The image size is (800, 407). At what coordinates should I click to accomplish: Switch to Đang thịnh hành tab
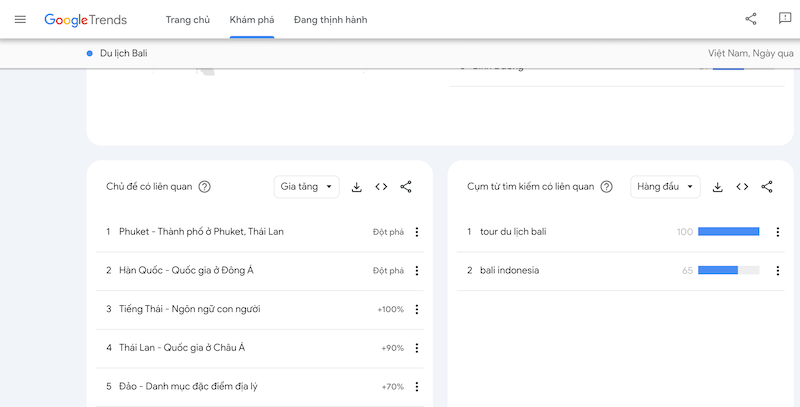pos(331,20)
